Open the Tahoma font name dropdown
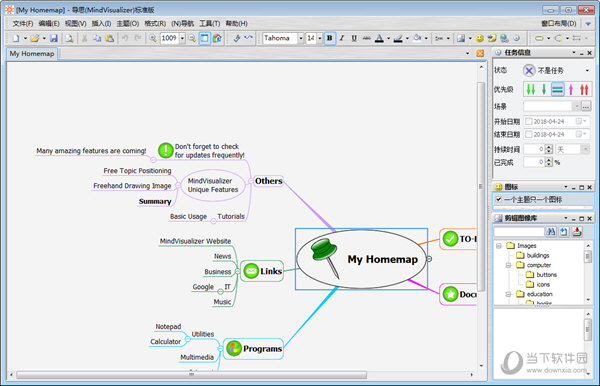 [x=300, y=38]
